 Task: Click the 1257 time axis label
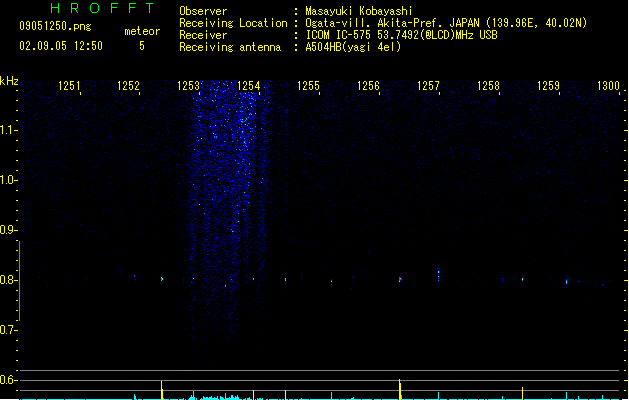pyautogui.click(x=428, y=85)
